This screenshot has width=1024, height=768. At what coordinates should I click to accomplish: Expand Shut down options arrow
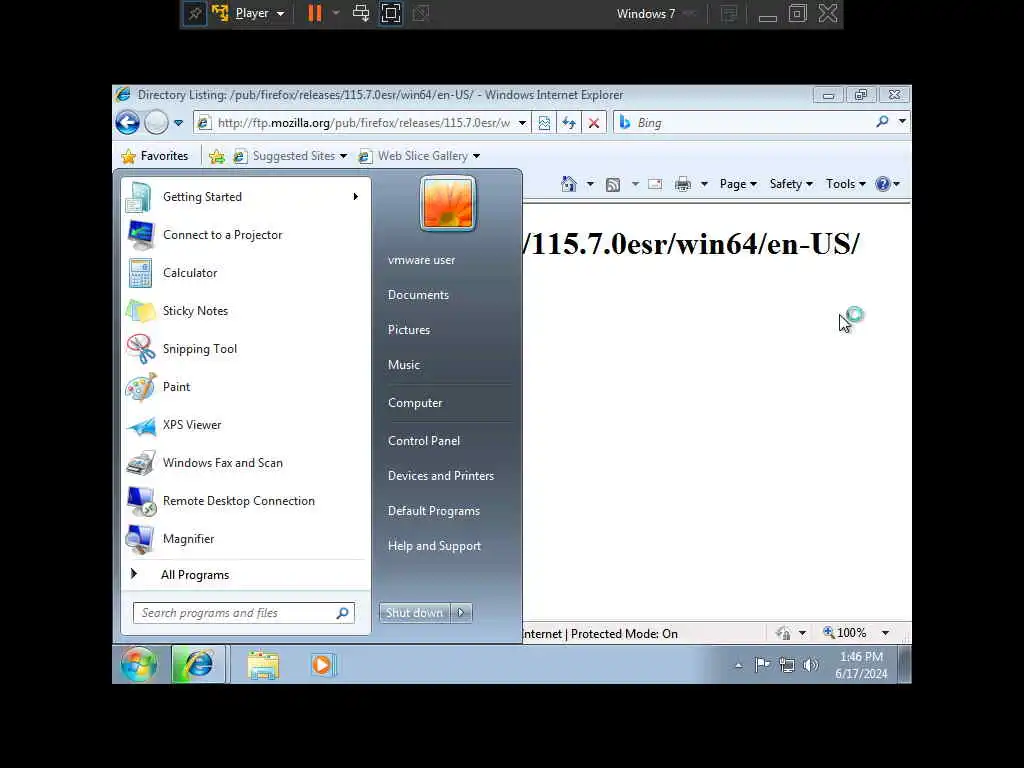click(461, 613)
